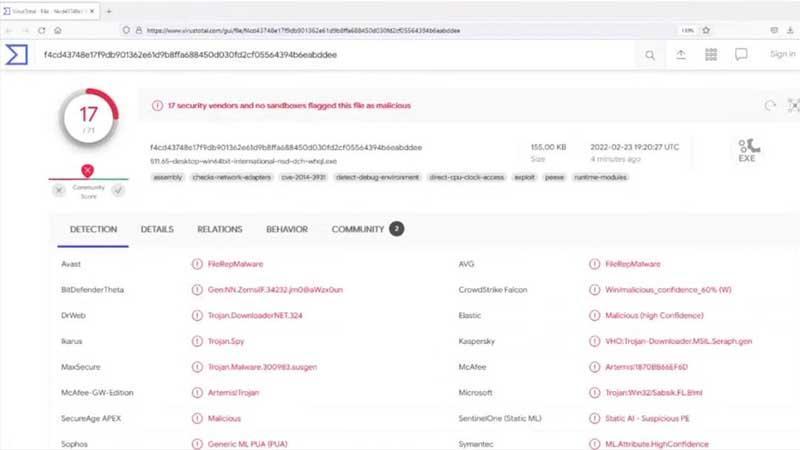The image size is (800, 450).
Task: Click the cve-2014-3931 tag
Action: [303, 177]
